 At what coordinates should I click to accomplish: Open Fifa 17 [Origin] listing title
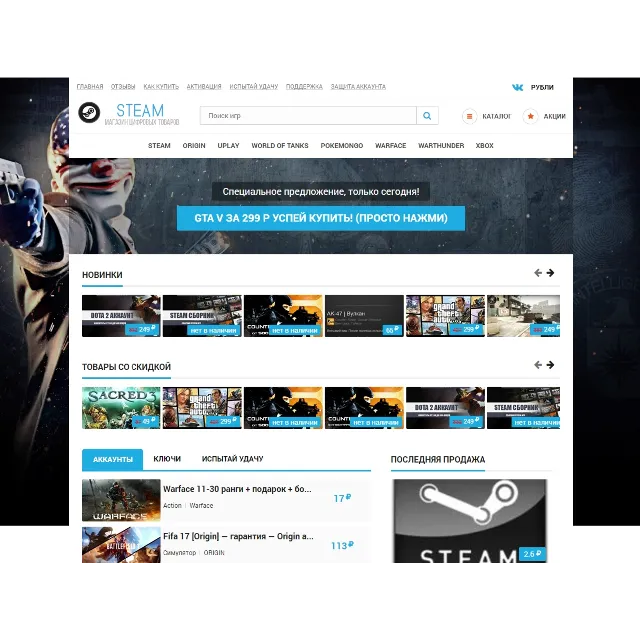click(238, 536)
